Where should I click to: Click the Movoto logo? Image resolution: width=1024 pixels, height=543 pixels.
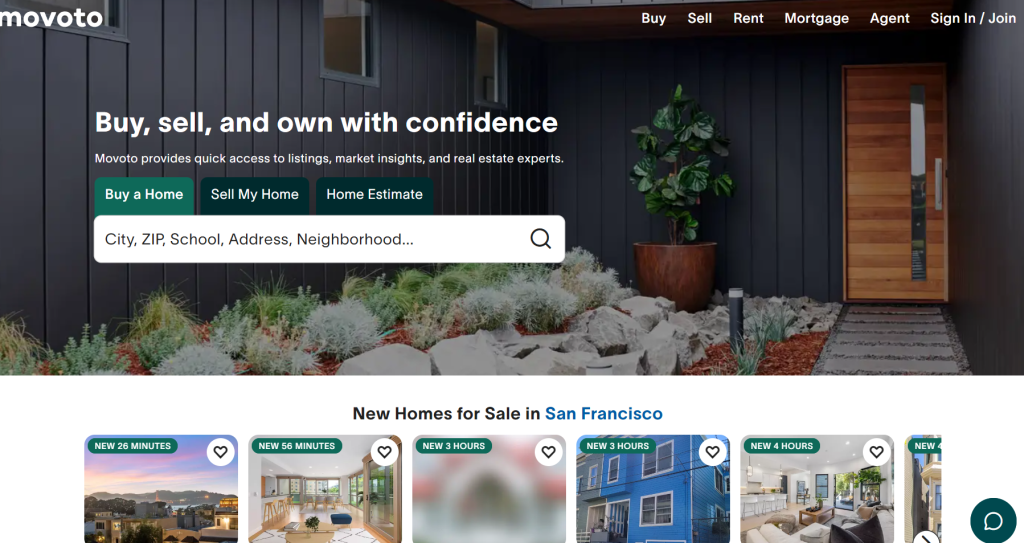[x=52, y=18]
